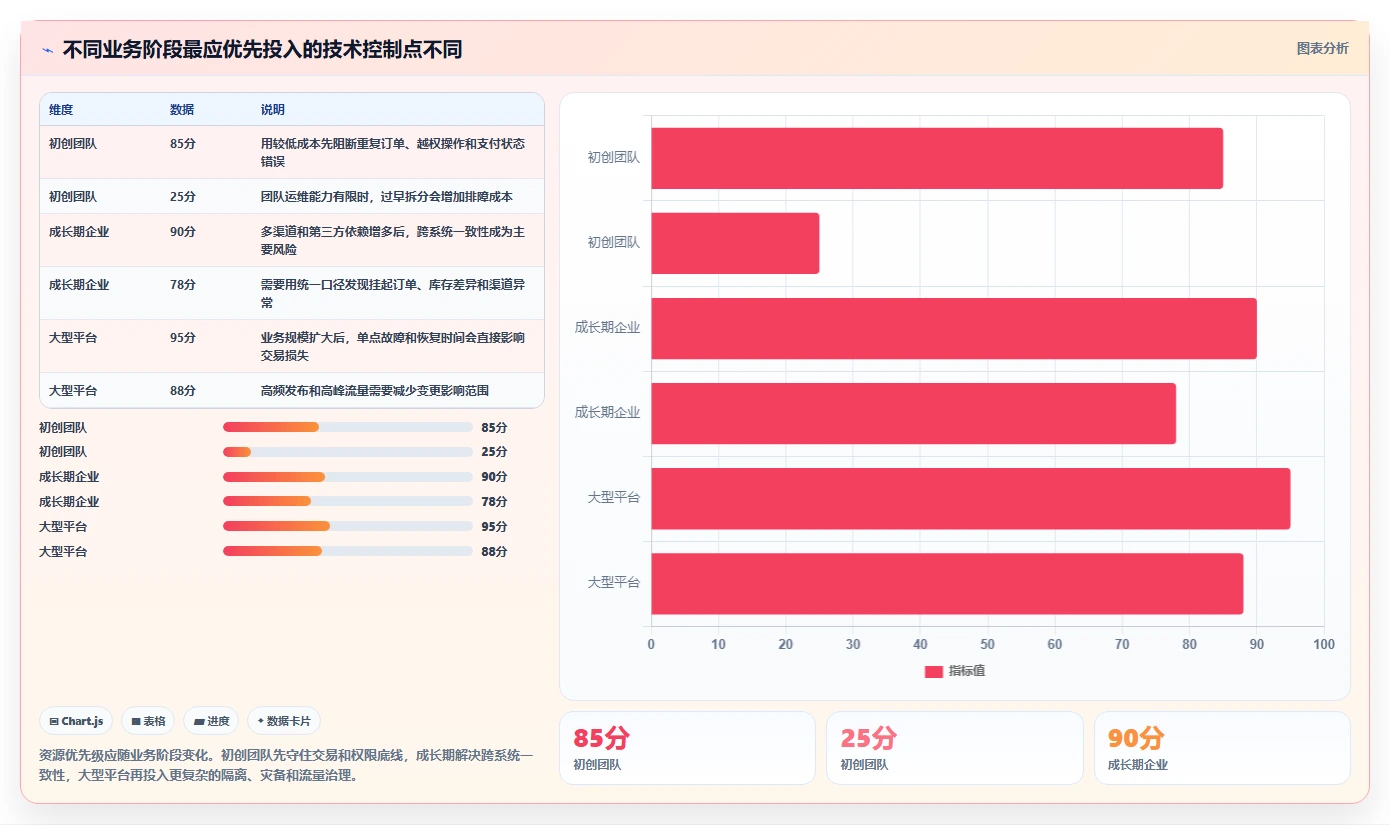This screenshot has width=1390, height=825.
Task: Click the chart bar with value 78
Action: point(913,413)
